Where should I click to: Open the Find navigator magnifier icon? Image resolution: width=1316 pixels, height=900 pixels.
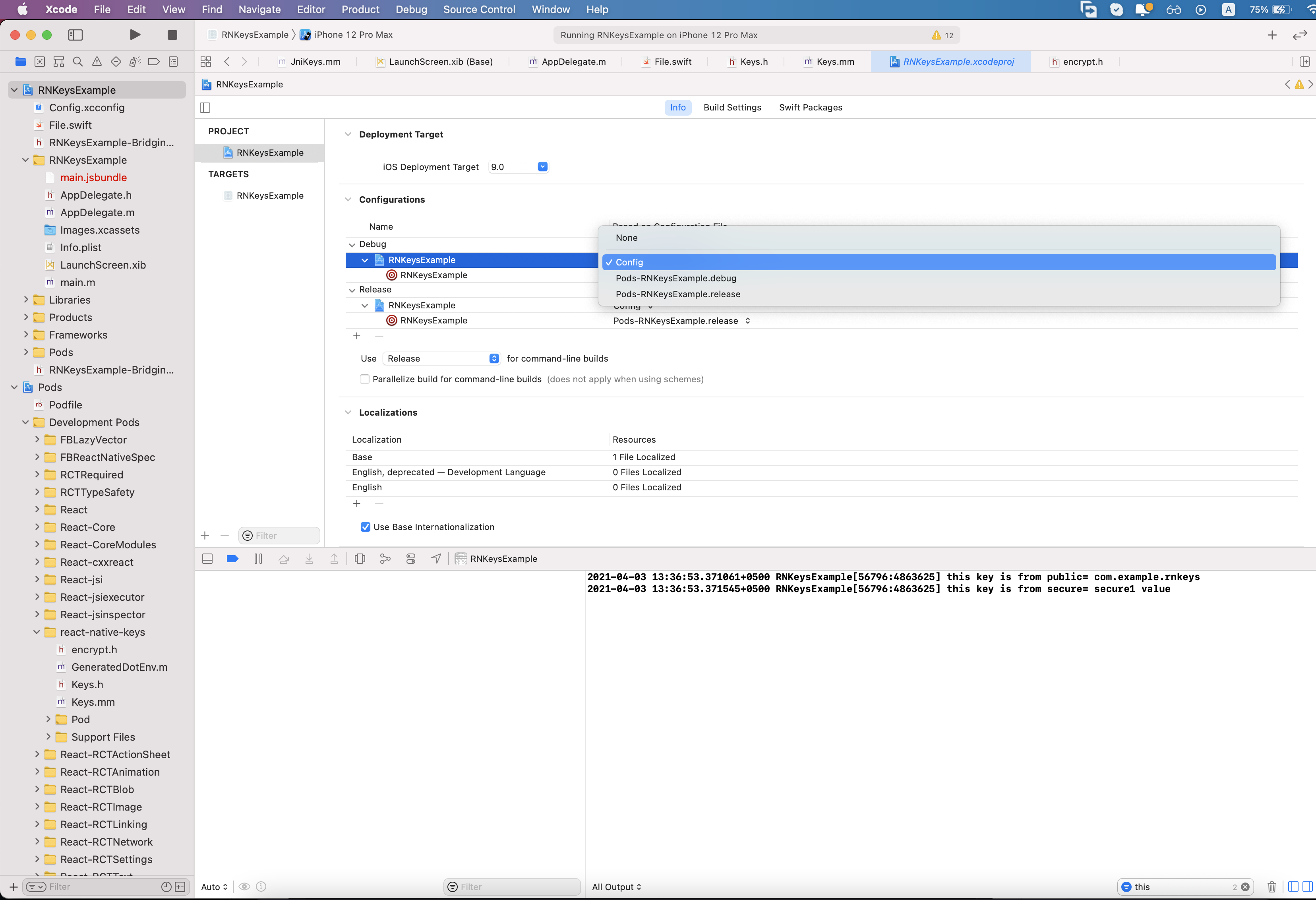point(77,62)
